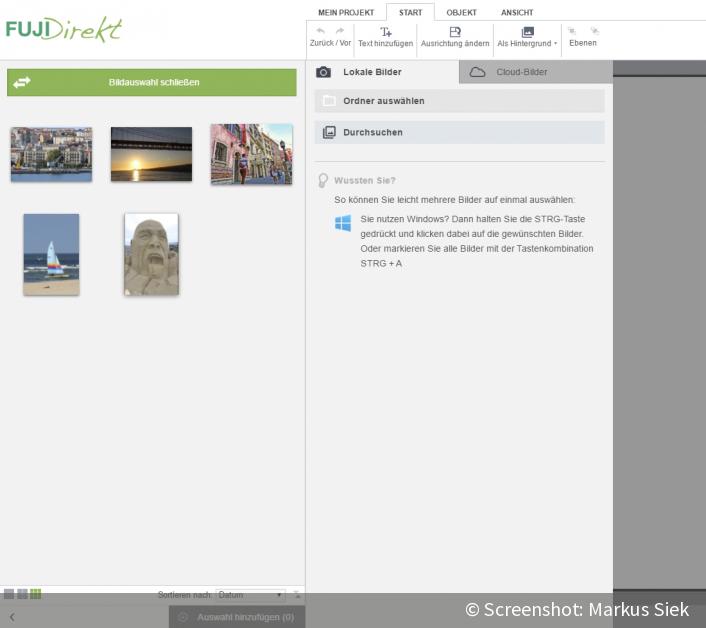Select the sand sculpture face thumbnail
The height and width of the screenshot is (628, 706).
coord(151,254)
